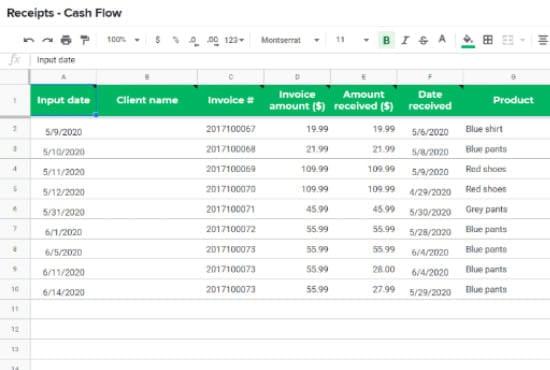Screen dimensions: 550x370
Task: Format as percent
Action: click(x=175, y=40)
